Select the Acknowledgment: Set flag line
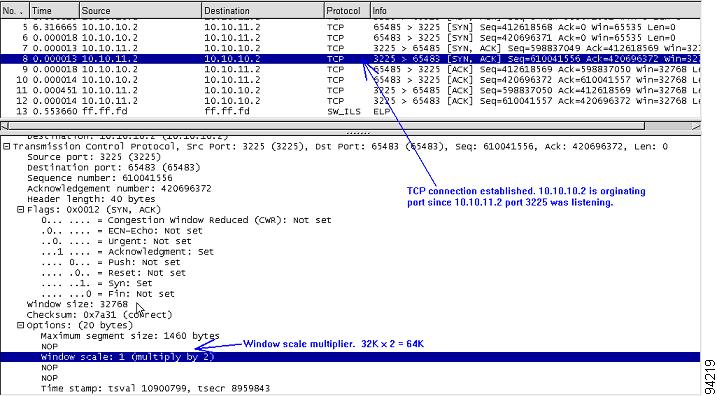Viewport: 717px width, 396px height. [x=127, y=252]
